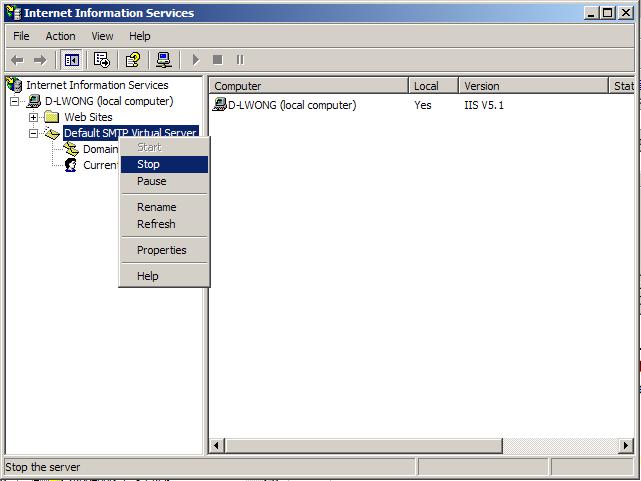Click the Stop the server status bar text
This screenshot has width=641, height=481.
[43, 467]
